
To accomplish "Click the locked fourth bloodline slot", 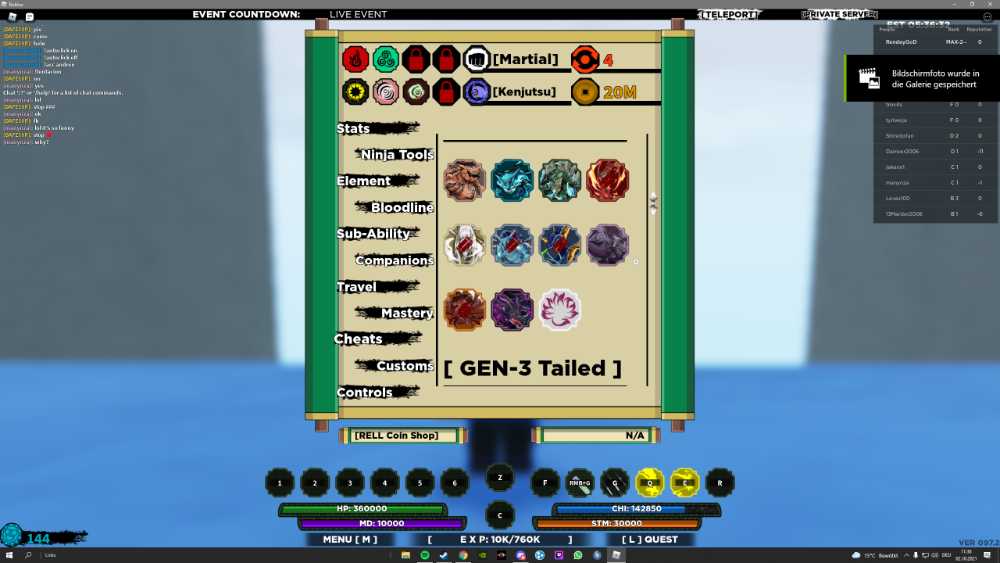I will pyautogui.click(x=446, y=92).
